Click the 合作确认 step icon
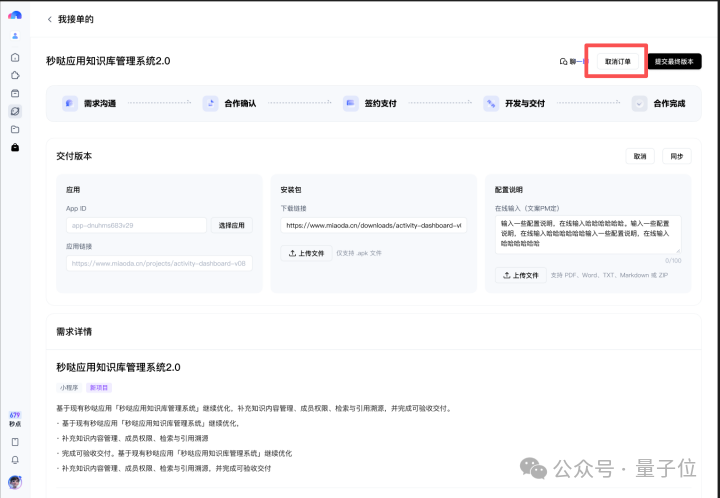Viewport: 720px width, 498px height. 210,103
